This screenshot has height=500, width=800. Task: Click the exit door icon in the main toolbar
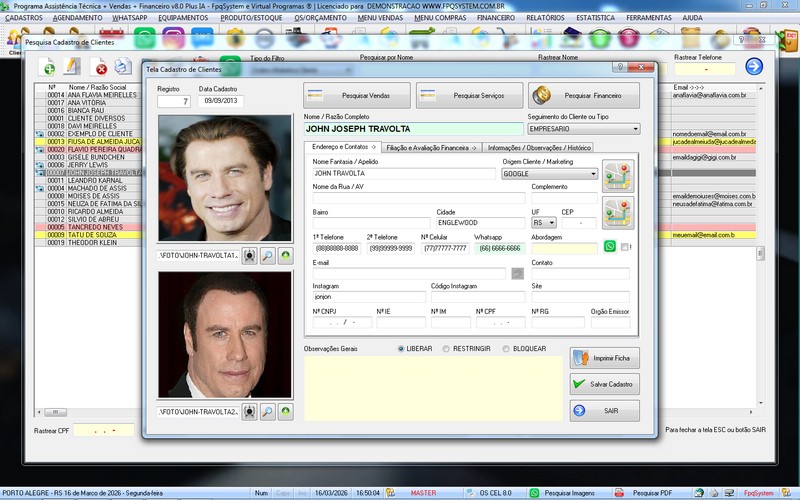[x=788, y=41]
